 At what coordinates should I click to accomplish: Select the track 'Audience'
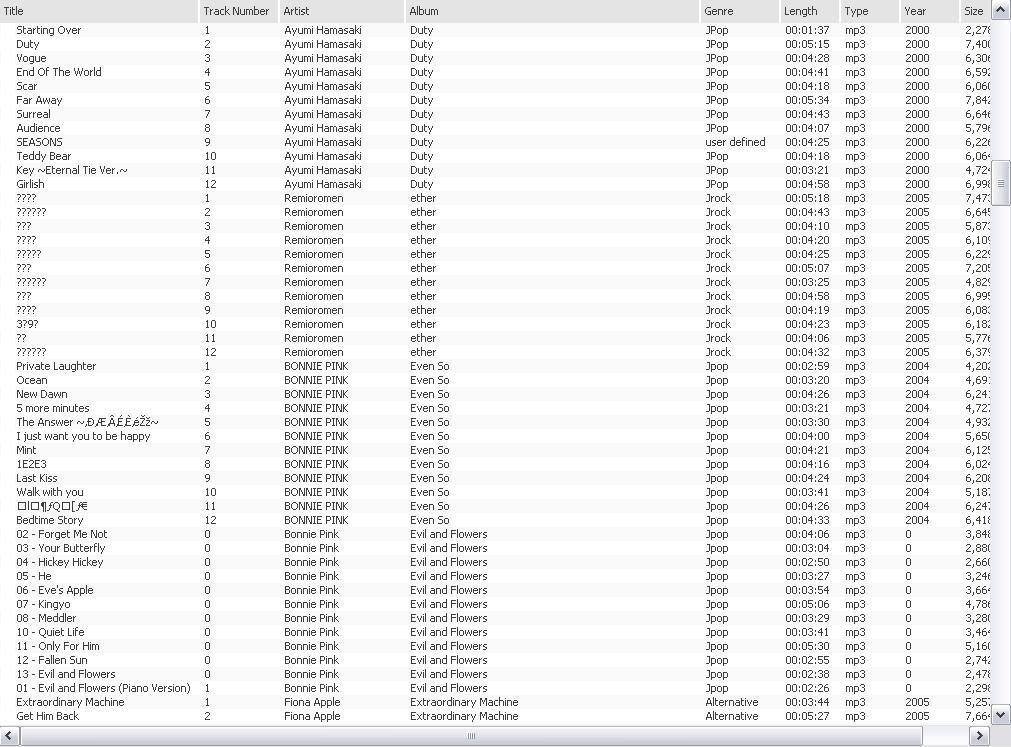pos(38,128)
